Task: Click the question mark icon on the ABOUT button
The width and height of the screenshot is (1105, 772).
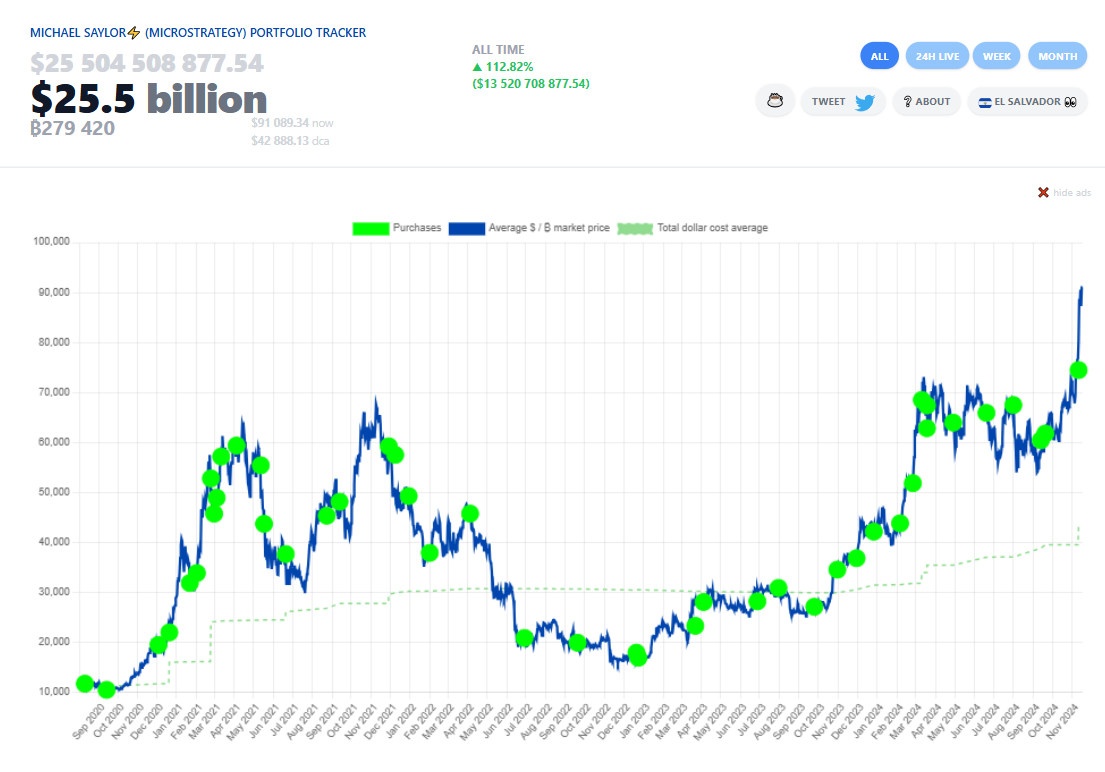Action: click(x=907, y=101)
